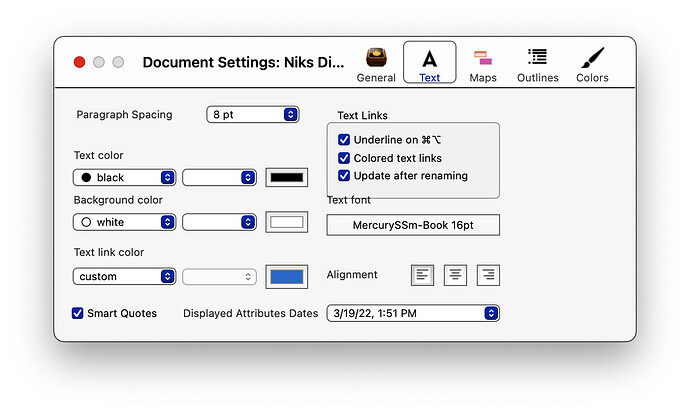Open the Colors settings pane
Viewport: 690px width, 412px height.
(592, 65)
